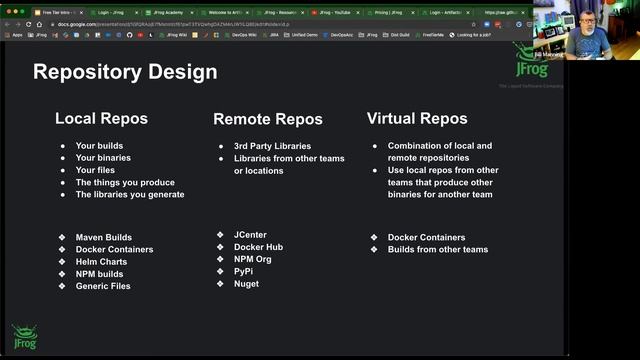Click the site info lock icon
Screen dimensions: 640x360
click(53, 24)
